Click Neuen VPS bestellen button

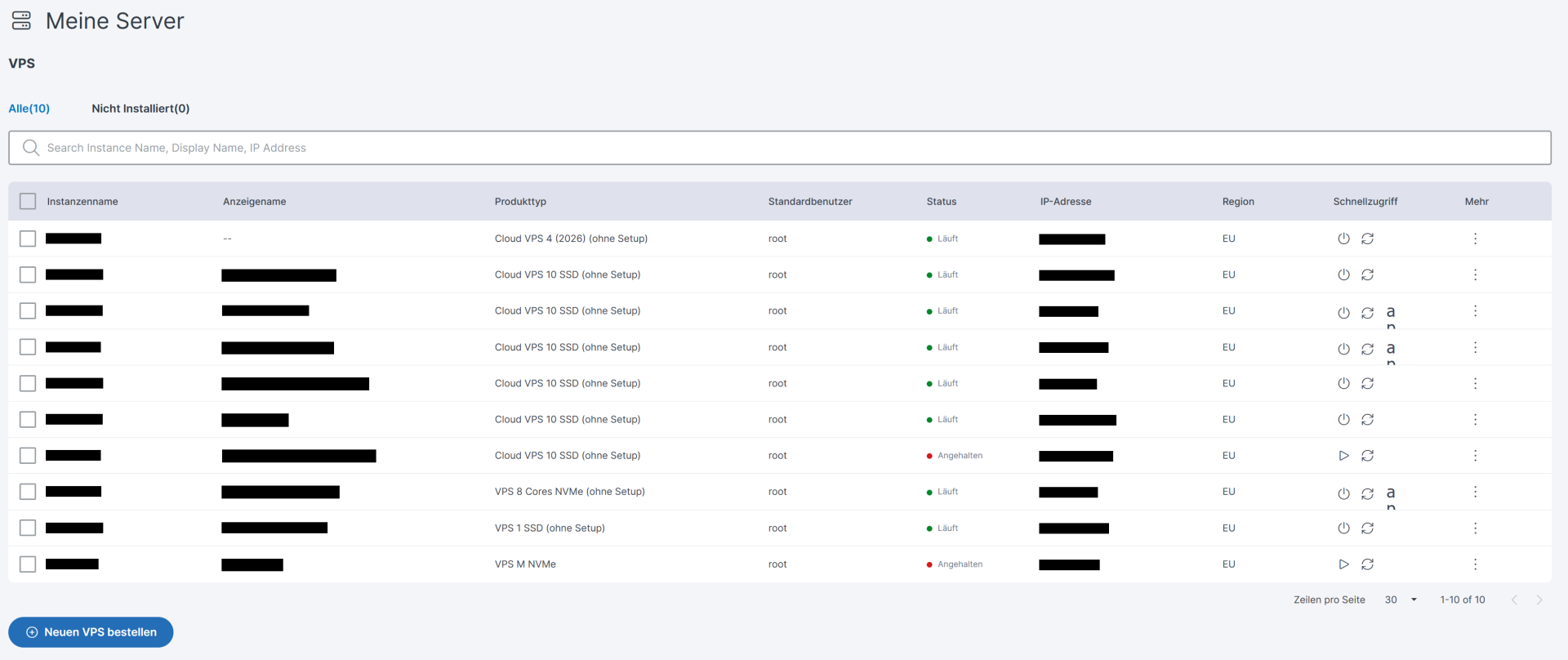pyautogui.click(x=91, y=632)
